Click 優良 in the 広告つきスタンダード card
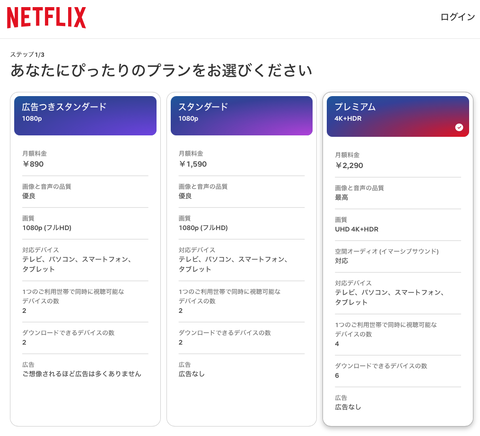 tap(29, 196)
